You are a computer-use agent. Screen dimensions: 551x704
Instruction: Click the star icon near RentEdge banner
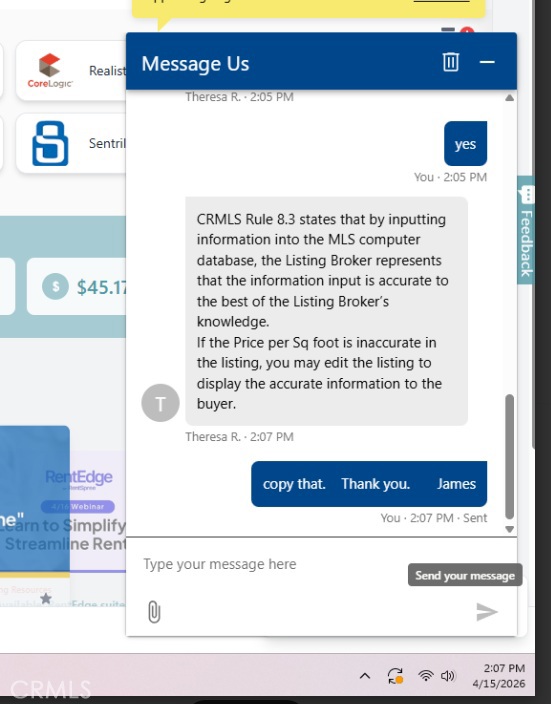coord(46,598)
